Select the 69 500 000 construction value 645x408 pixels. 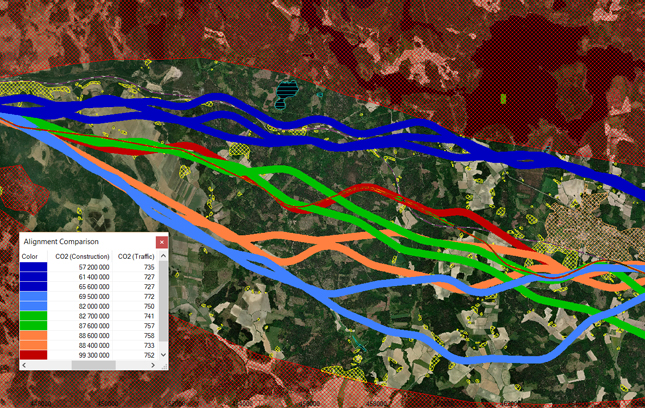click(x=94, y=297)
